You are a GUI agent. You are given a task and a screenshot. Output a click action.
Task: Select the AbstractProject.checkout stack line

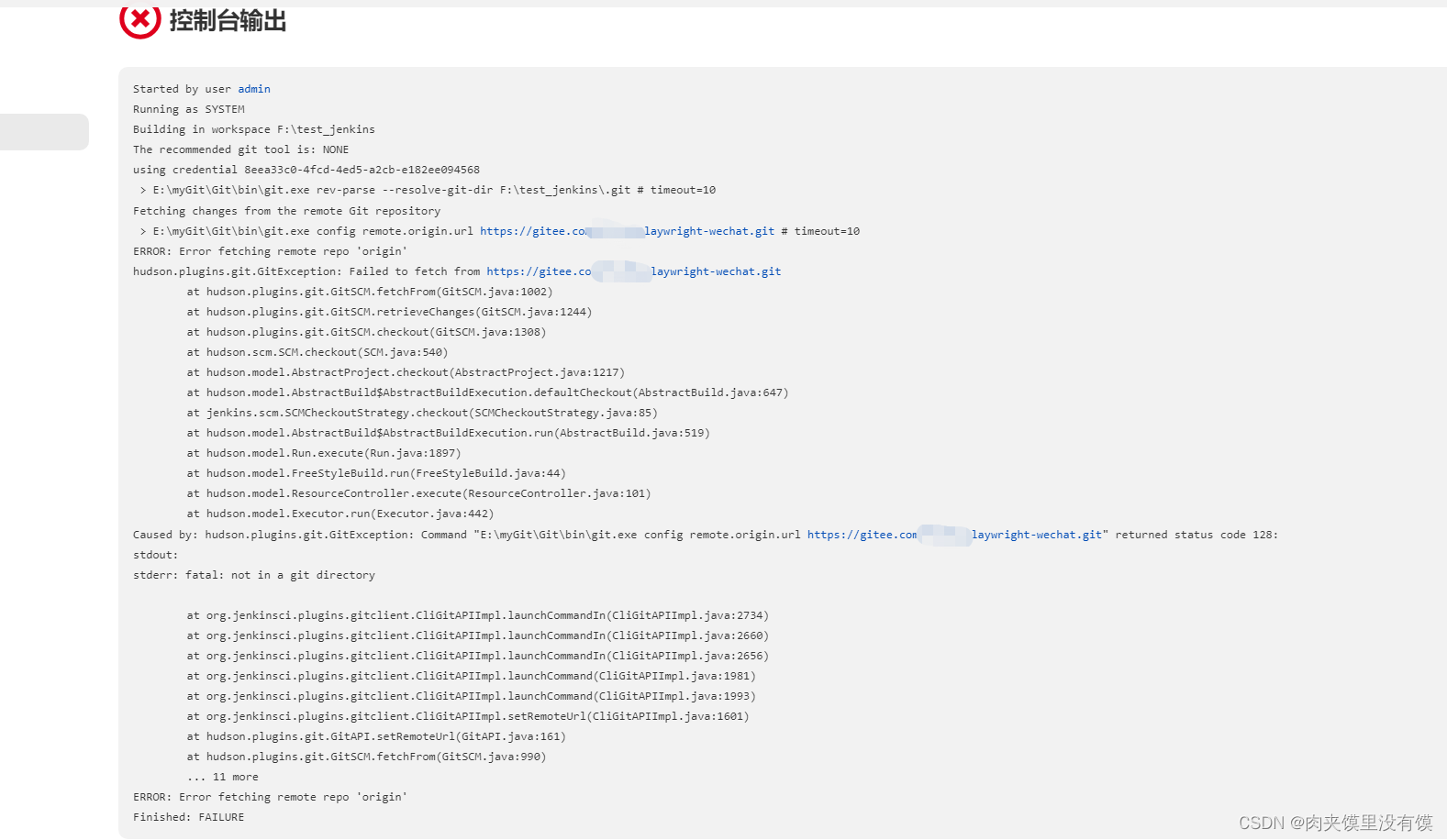(x=406, y=372)
